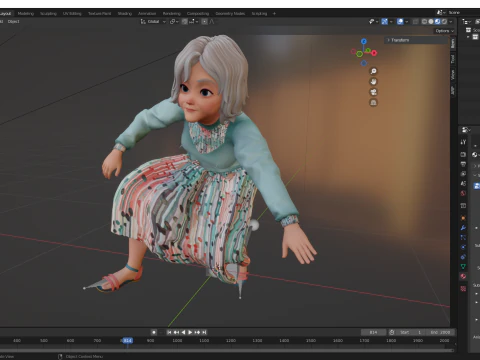Click the Scene name field in the top bar
This screenshot has width=480, height=360.
463,12
